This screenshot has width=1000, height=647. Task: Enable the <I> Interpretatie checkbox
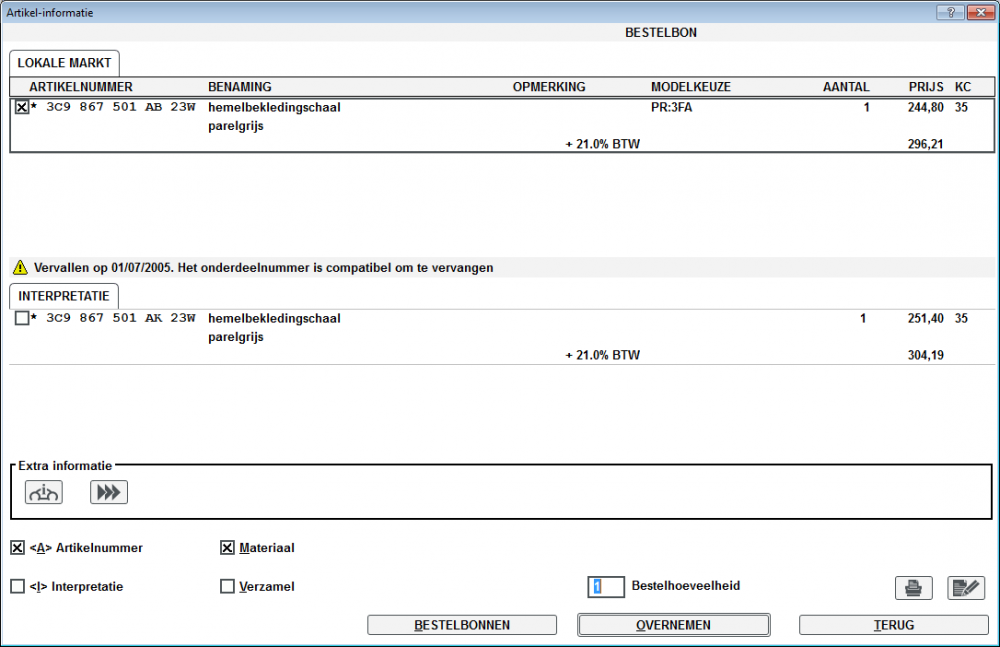tap(18, 587)
